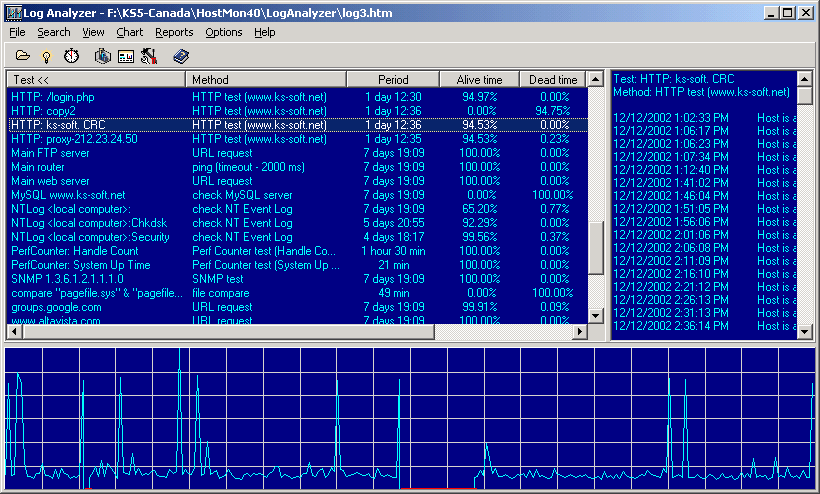Open help via the blue book icon
820x494 pixels.
click(181, 56)
